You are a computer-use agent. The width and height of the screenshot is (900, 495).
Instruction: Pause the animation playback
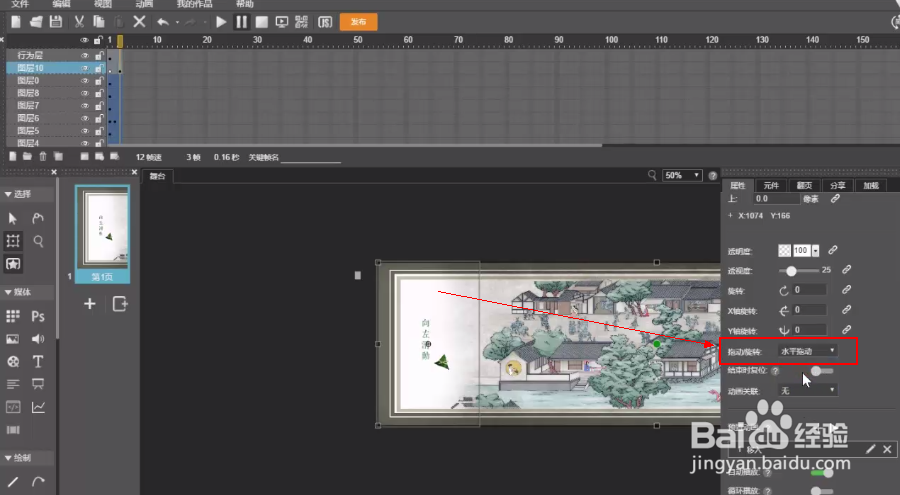coord(242,22)
